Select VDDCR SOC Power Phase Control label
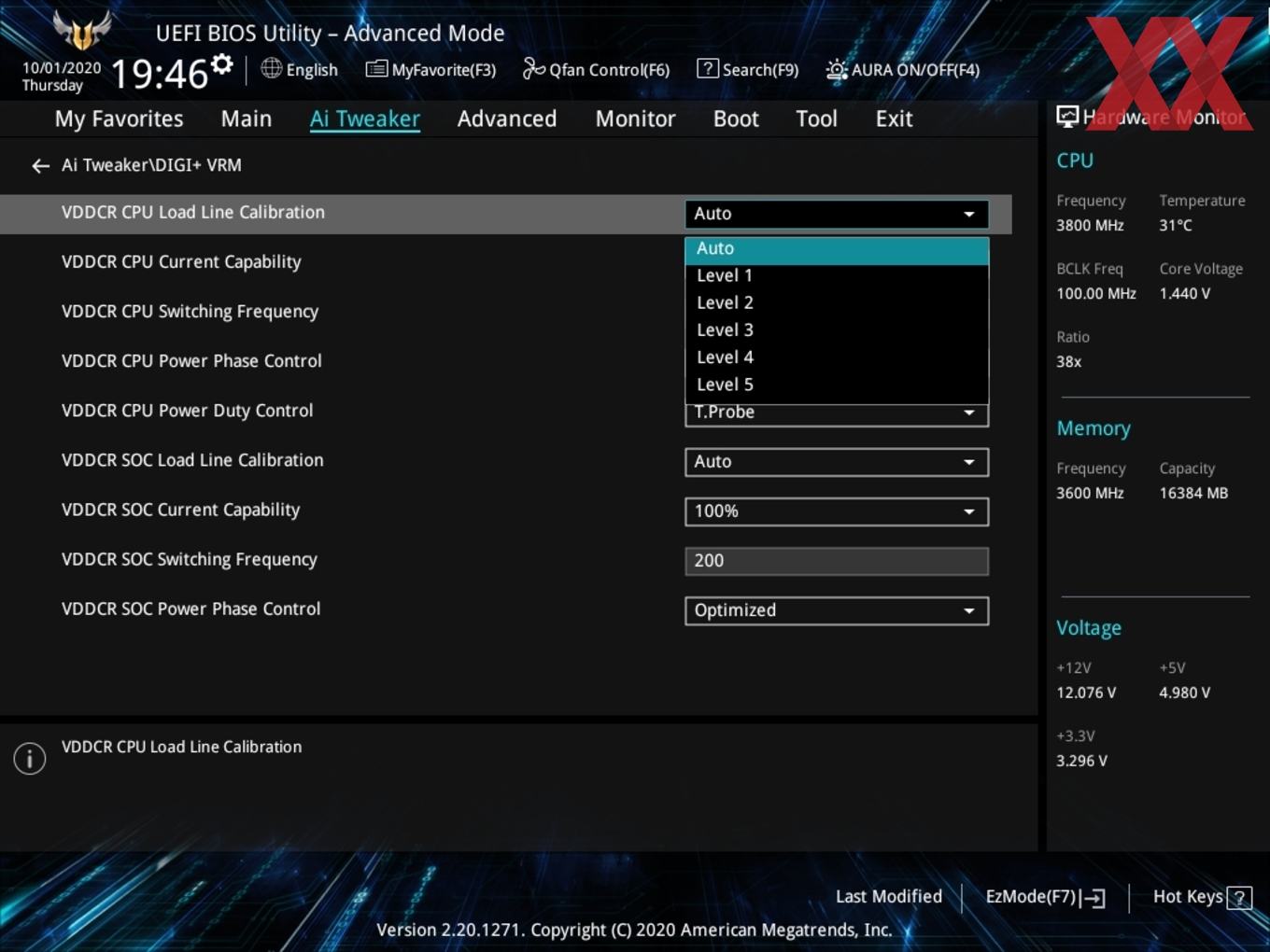This screenshot has height=952, width=1270. click(x=190, y=609)
